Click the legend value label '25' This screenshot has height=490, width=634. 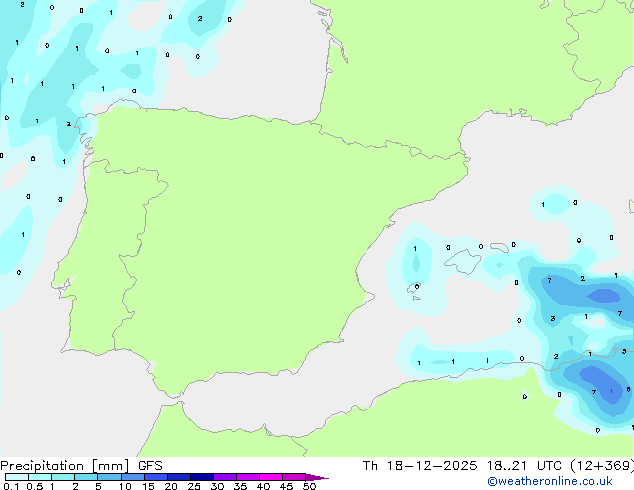tap(194, 486)
